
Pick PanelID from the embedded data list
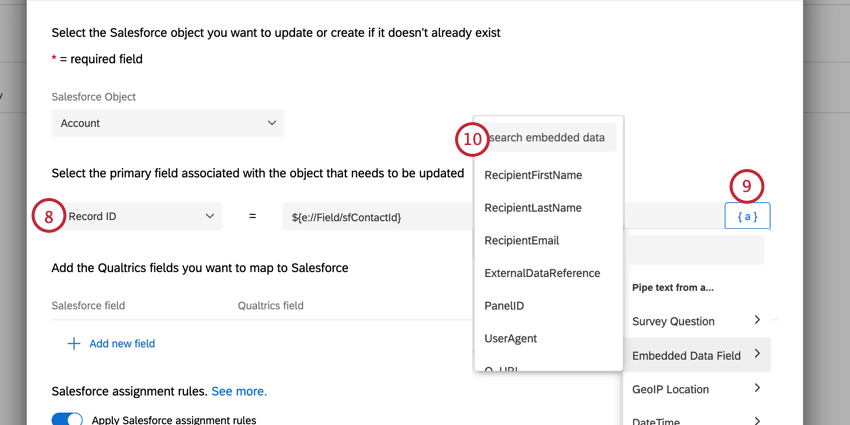(504, 306)
